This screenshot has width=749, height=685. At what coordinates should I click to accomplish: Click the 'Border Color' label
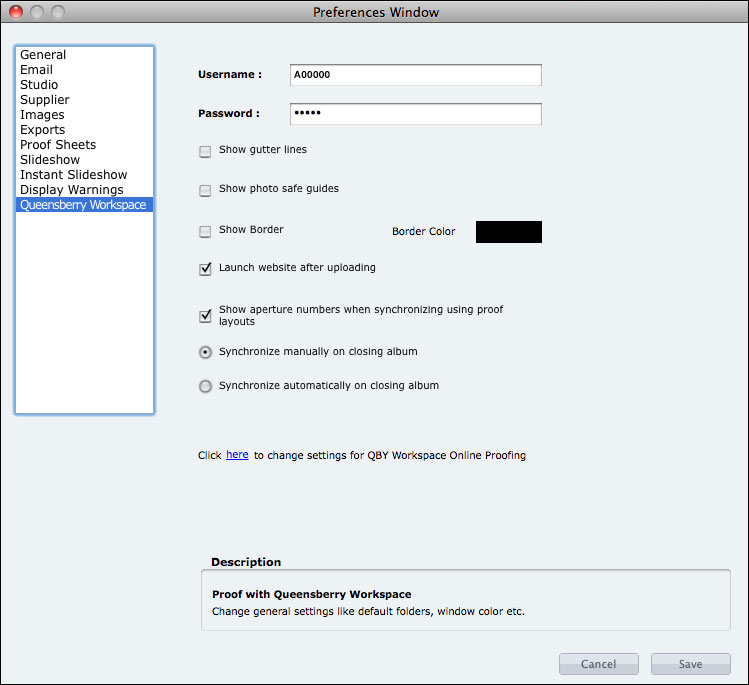pos(424,231)
